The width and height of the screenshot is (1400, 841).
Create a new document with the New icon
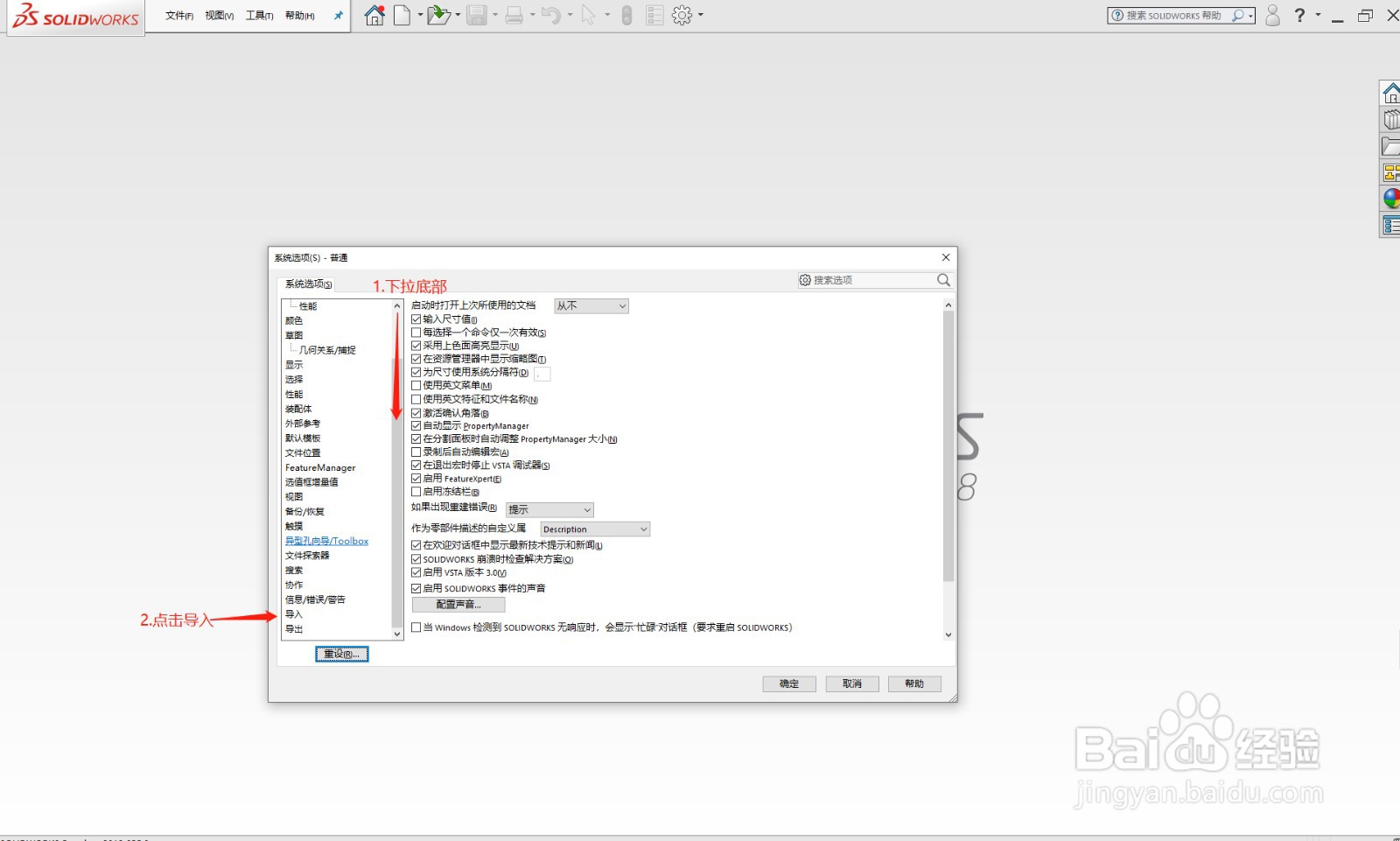(402, 15)
